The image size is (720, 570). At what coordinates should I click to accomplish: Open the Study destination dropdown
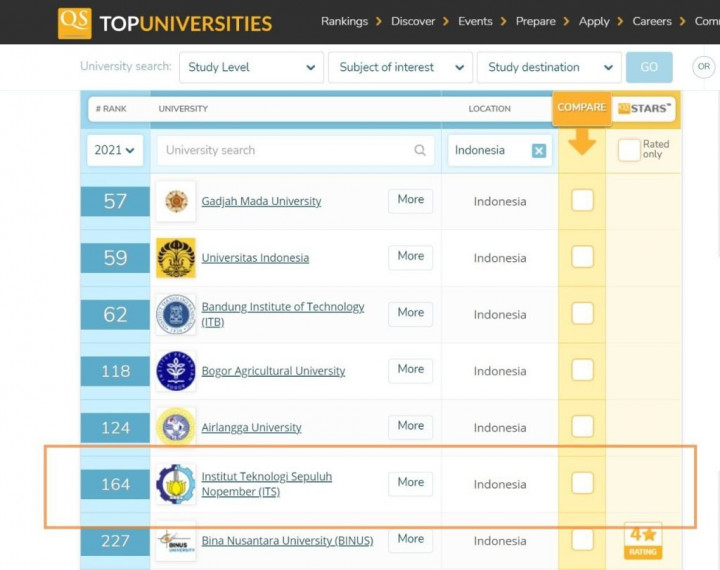[549, 67]
